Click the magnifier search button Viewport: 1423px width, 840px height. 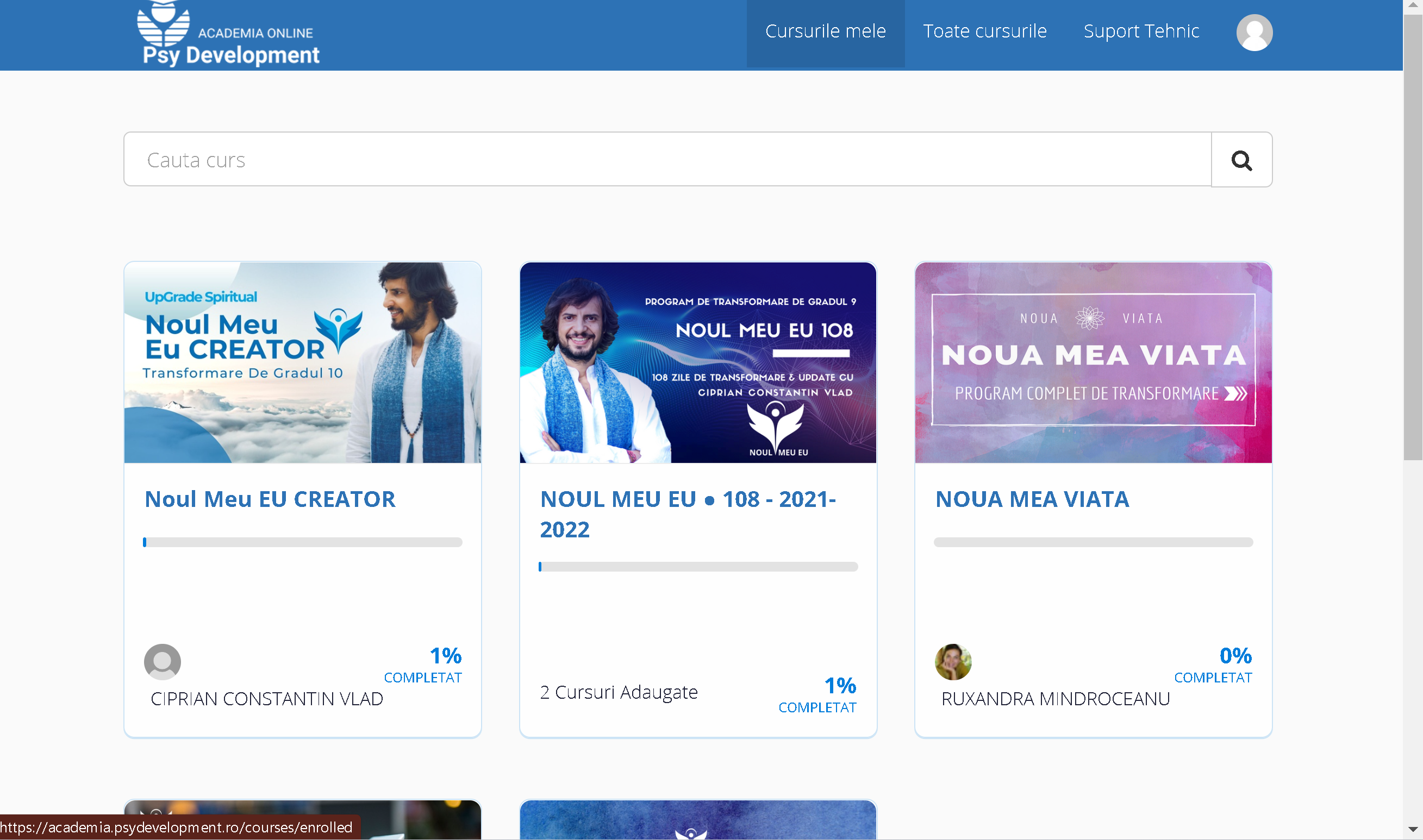pos(1241,160)
